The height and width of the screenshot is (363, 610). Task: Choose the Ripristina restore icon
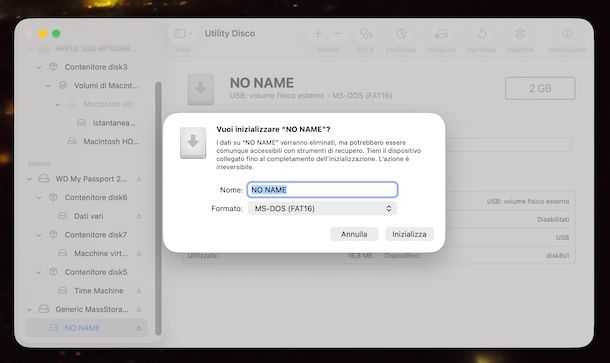(482, 34)
